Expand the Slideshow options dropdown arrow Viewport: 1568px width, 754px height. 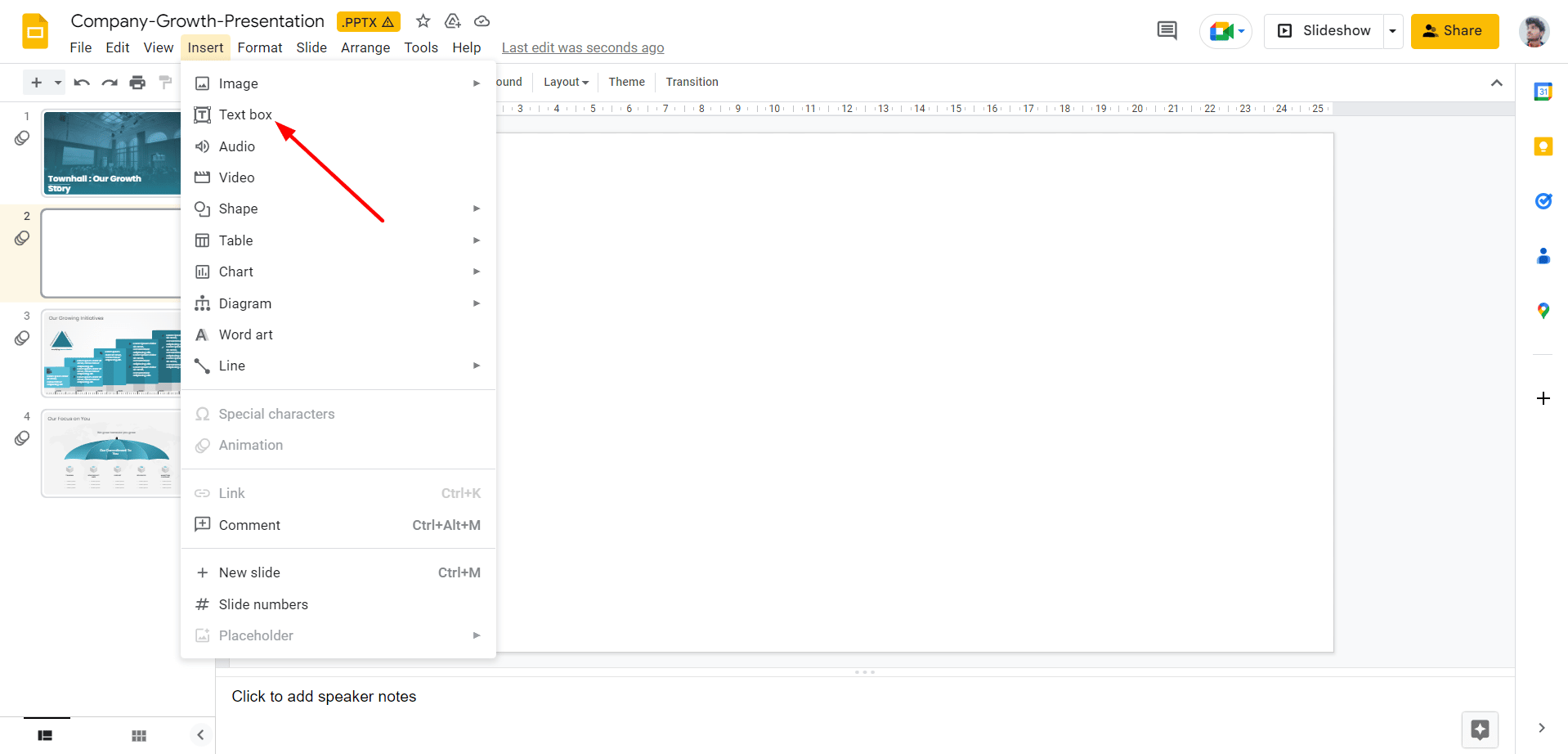point(1392,31)
